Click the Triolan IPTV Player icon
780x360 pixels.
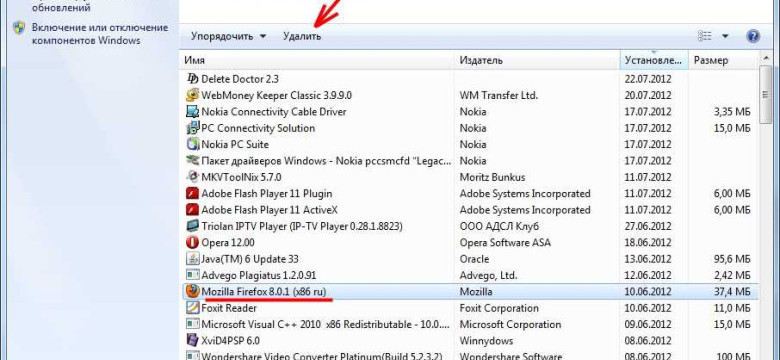192,226
